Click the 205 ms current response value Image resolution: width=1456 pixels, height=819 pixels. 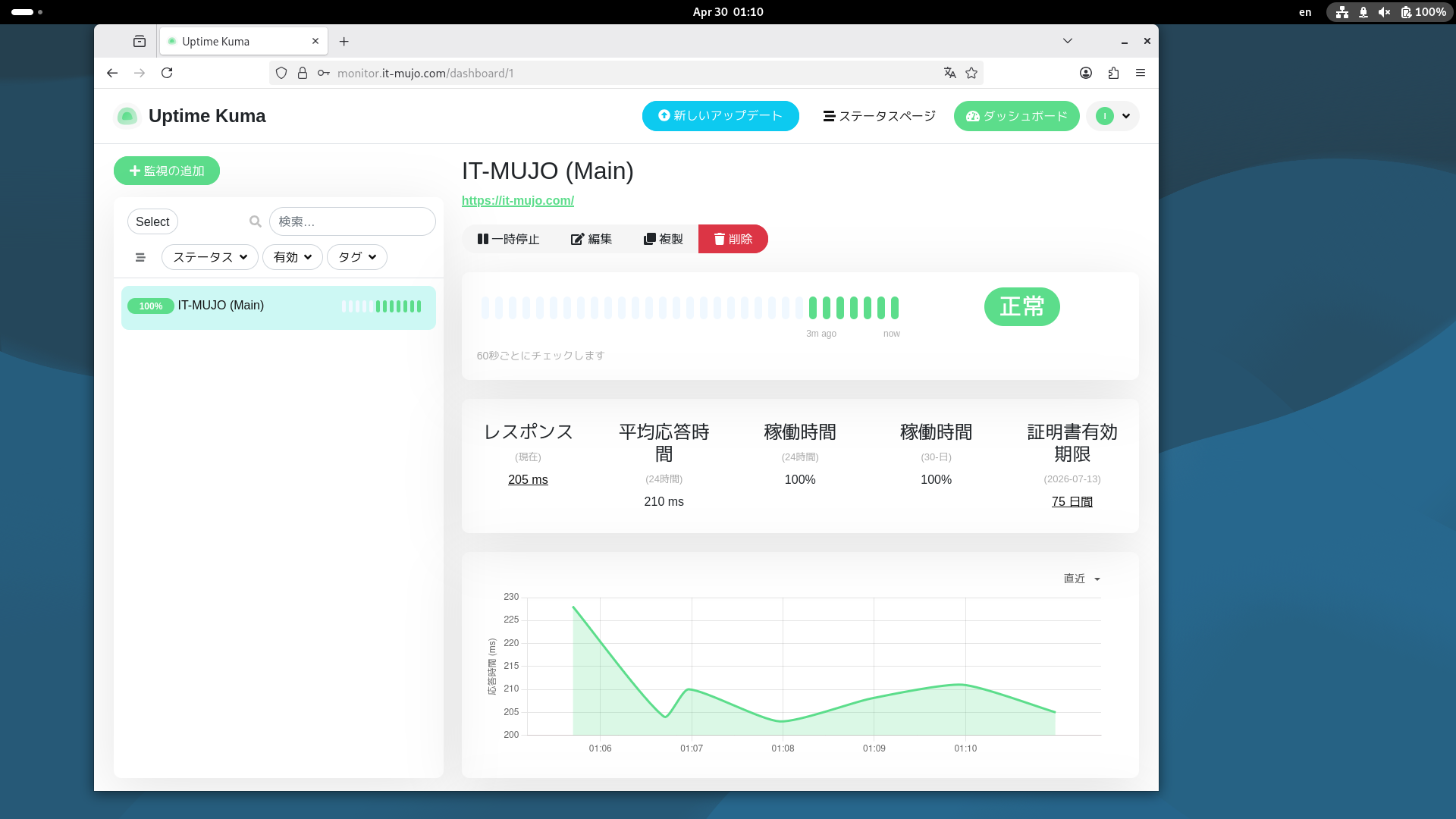[528, 479]
